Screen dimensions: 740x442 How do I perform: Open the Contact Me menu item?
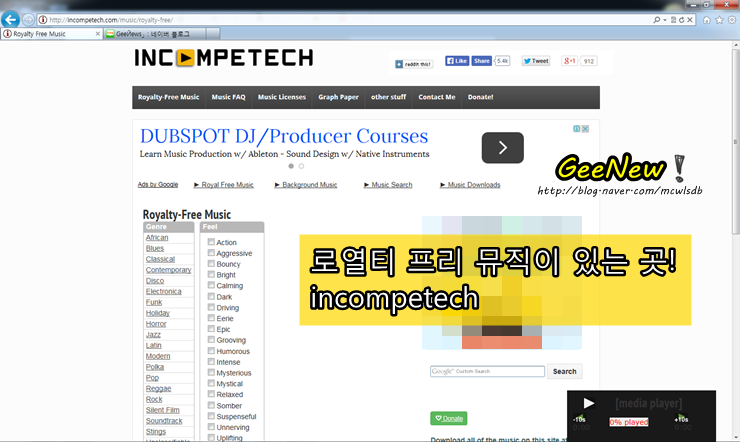(437, 97)
